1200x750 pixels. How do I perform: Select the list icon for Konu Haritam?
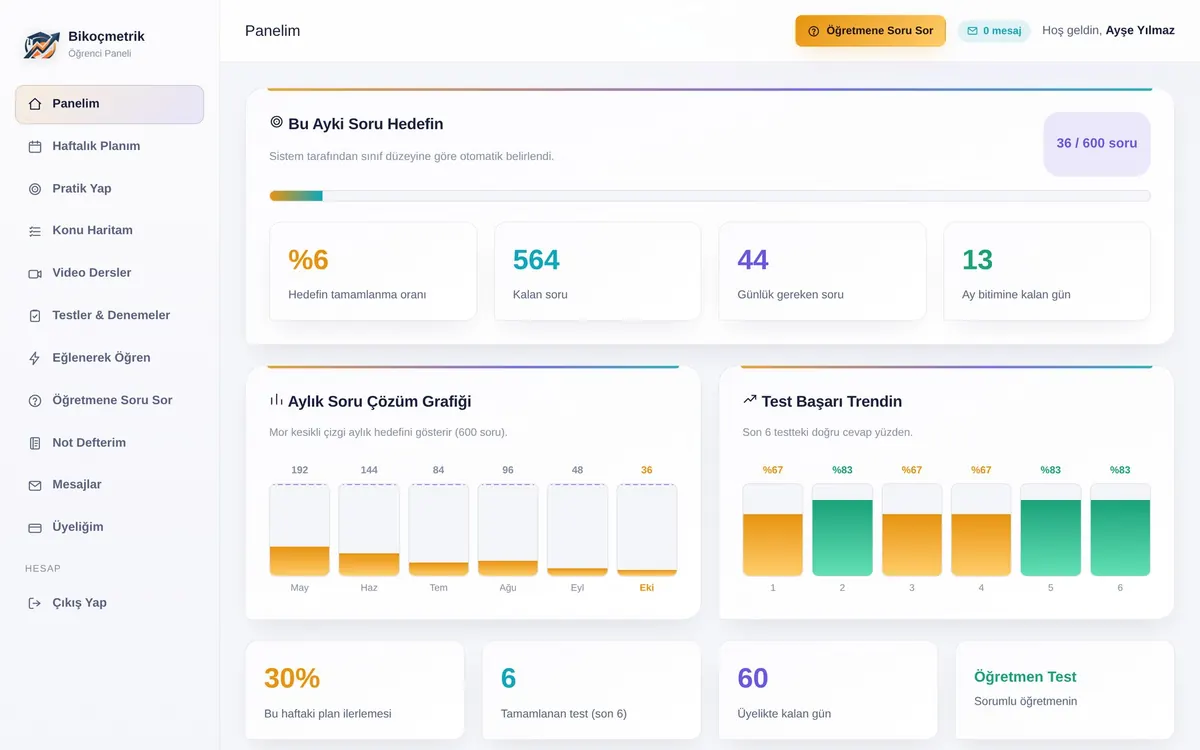click(x=35, y=231)
